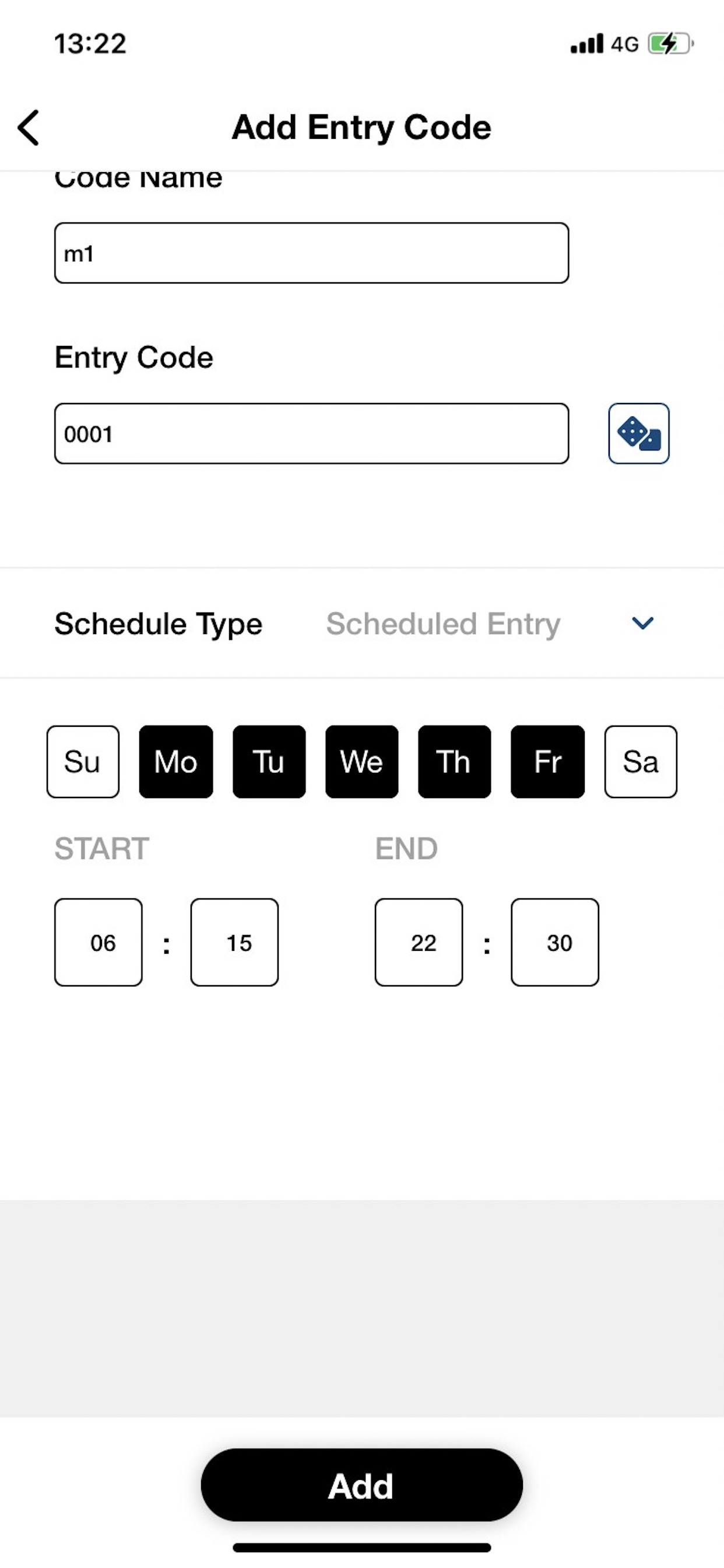The image size is (724, 1568).
Task: Deselect Monday day toggle
Action: tap(176, 761)
